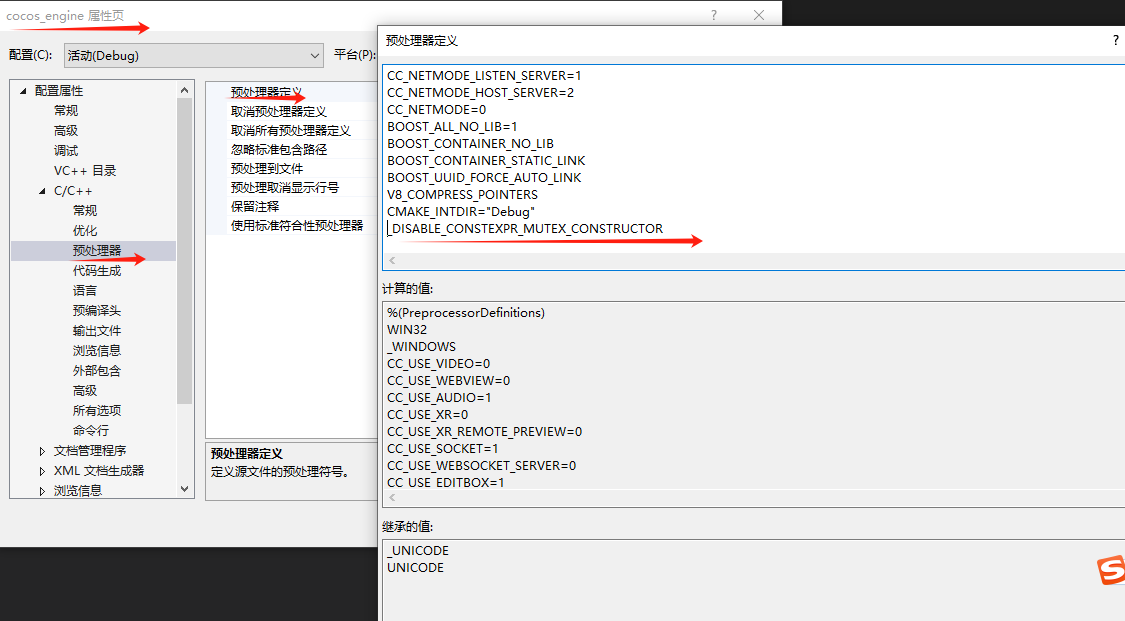Select the 预处理器 tree item
Viewport: 1125px width, 621px height.
97,251
